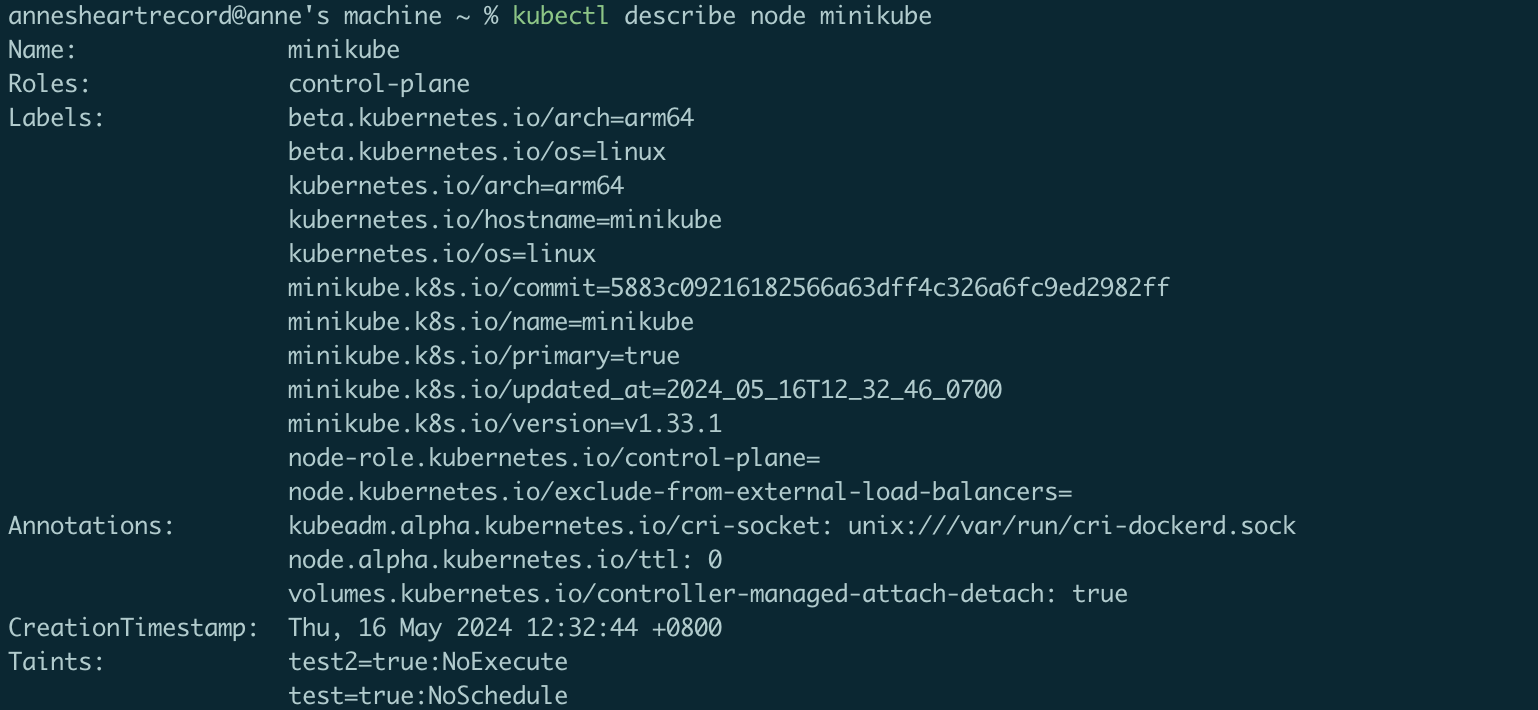Click the 'Labels:' field heading

[56, 118]
